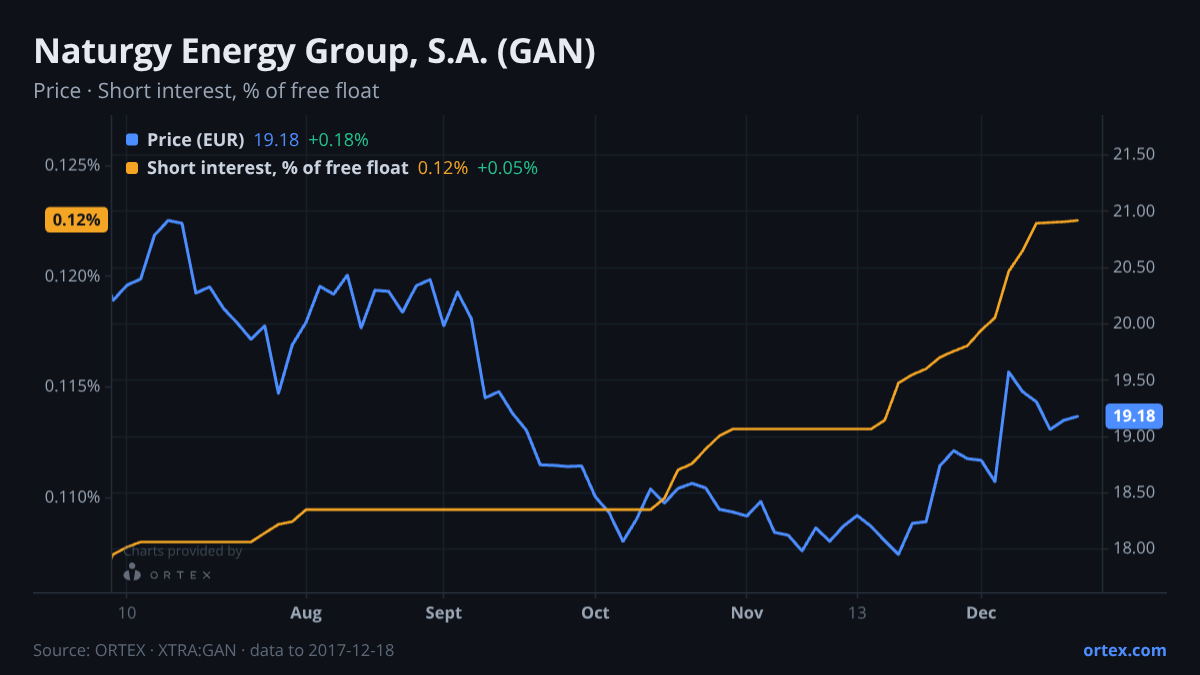
Task: Click the chart title Naturgy Energy Group, S.A. (GAN)
Action: (x=315, y=53)
